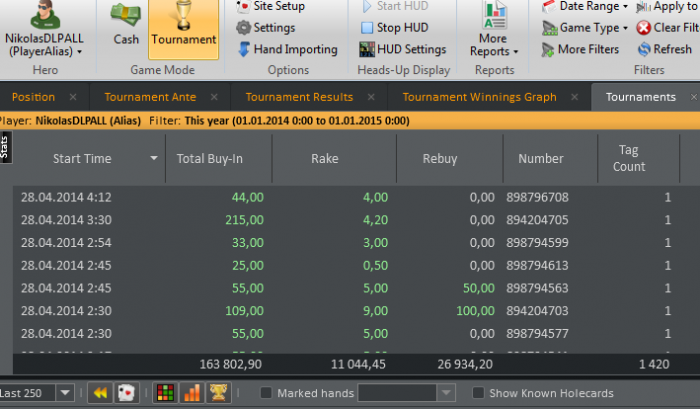Select Tournament game mode
700x409 pixels.
[x=183, y=28]
